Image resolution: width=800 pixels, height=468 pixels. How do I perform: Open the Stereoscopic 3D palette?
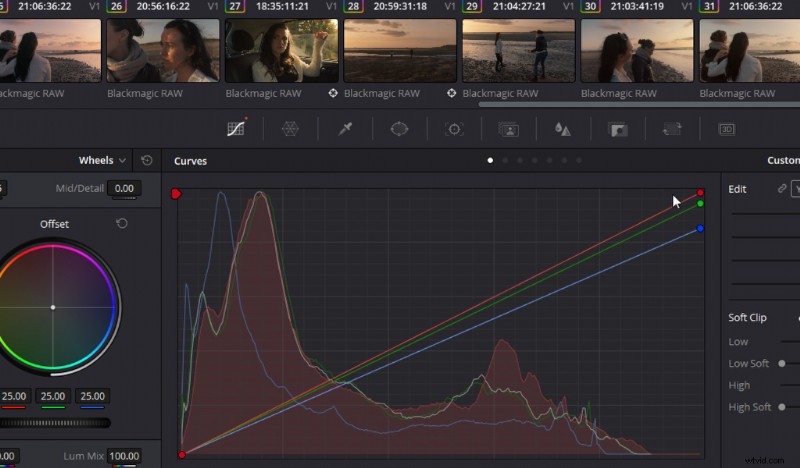[x=727, y=129]
